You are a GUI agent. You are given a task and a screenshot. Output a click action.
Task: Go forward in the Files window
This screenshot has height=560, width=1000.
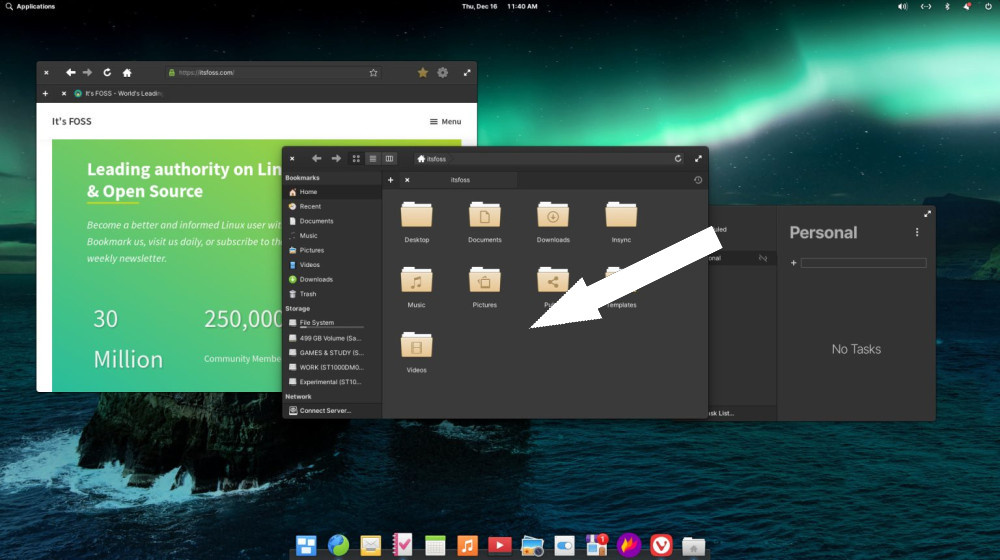336,158
